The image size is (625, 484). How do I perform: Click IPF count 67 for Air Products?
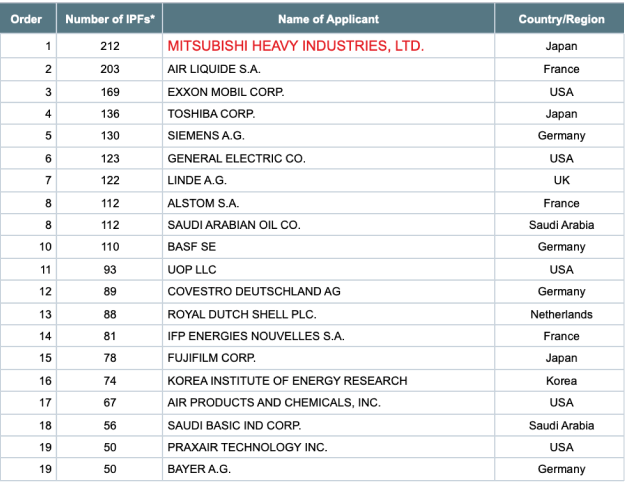(110, 403)
